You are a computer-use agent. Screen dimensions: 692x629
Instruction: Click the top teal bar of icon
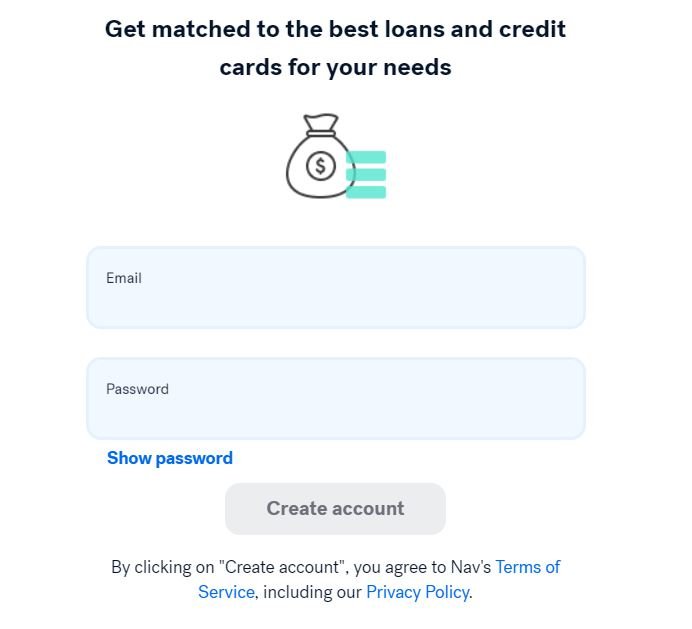point(368,157)
